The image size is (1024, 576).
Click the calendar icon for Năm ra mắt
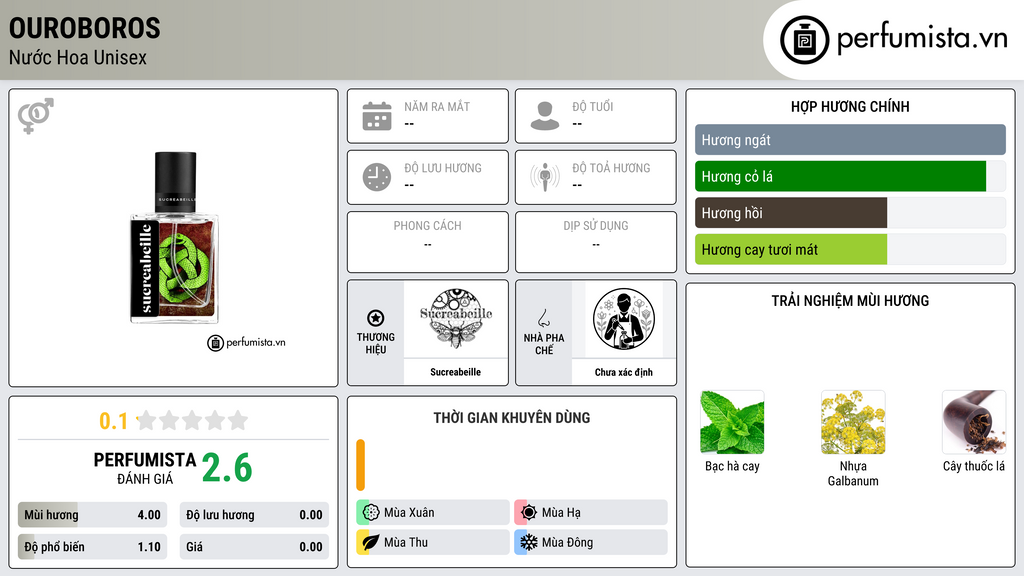(x=377, y=116)
